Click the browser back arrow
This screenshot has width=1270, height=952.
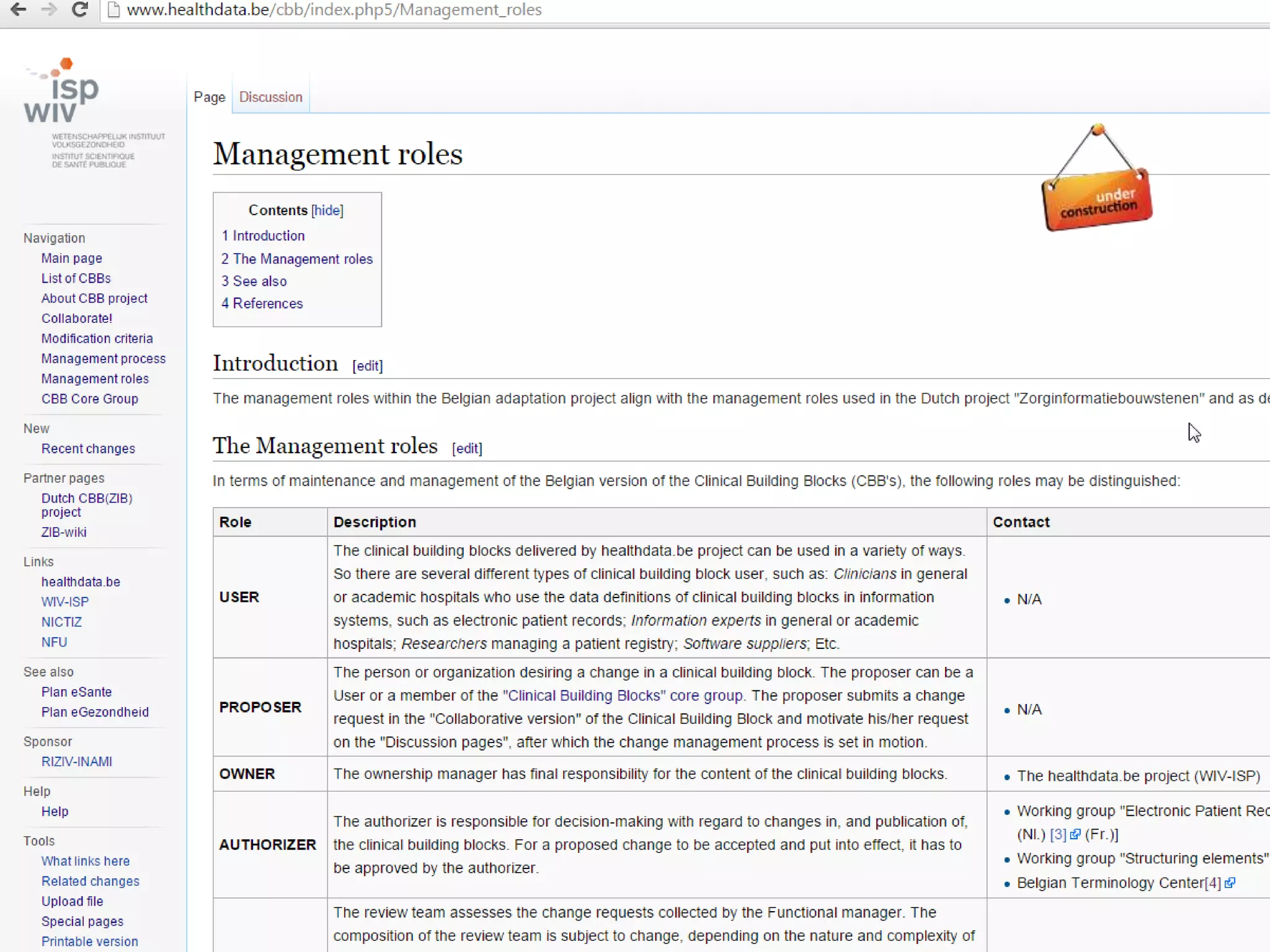19,10
